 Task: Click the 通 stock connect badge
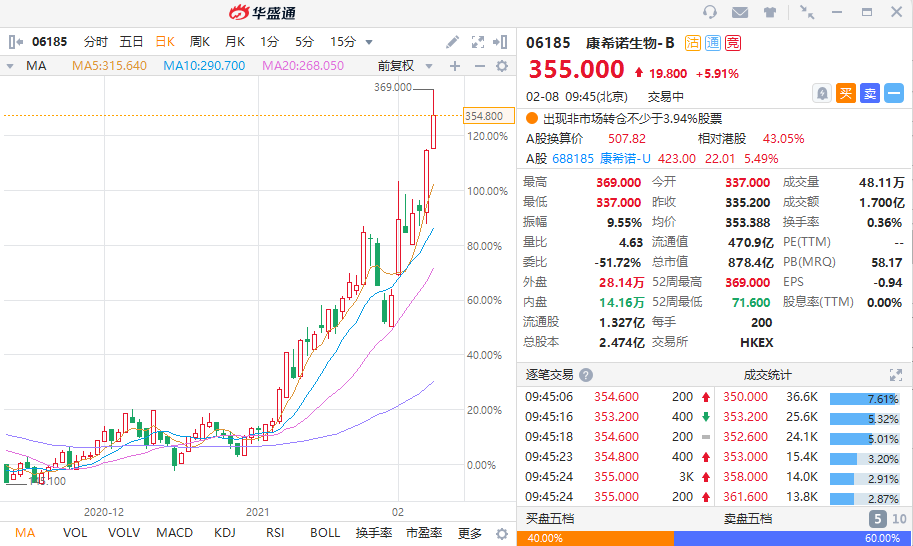(713, 42)
